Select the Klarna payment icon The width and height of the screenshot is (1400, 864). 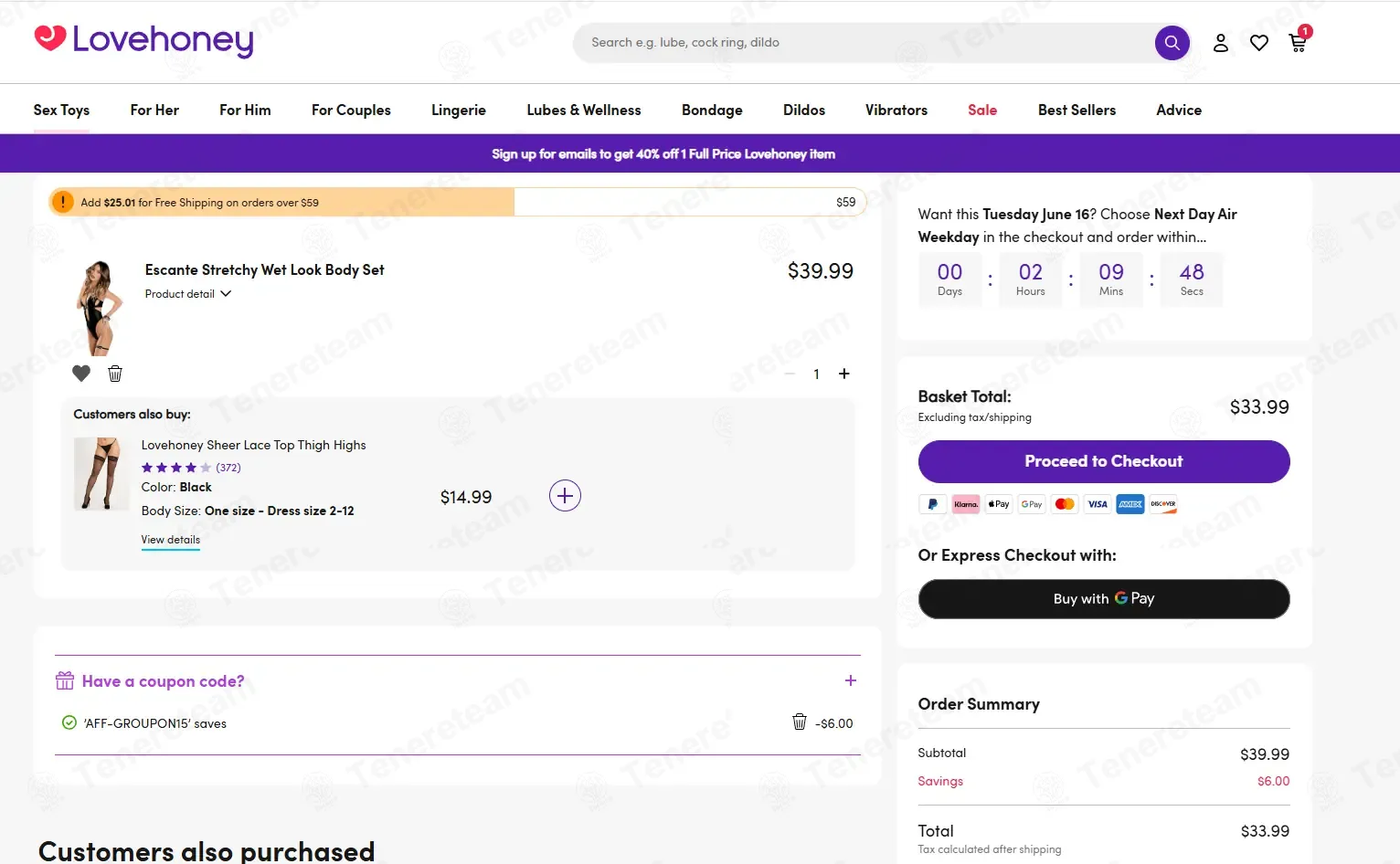click(966, 504)
